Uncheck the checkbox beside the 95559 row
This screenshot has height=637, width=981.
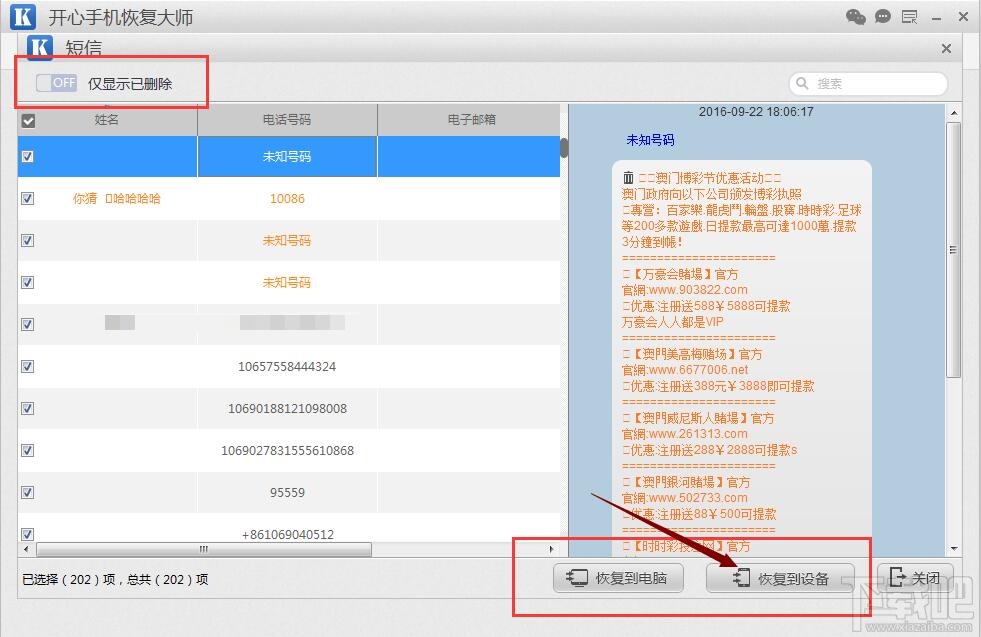(28, 492)
